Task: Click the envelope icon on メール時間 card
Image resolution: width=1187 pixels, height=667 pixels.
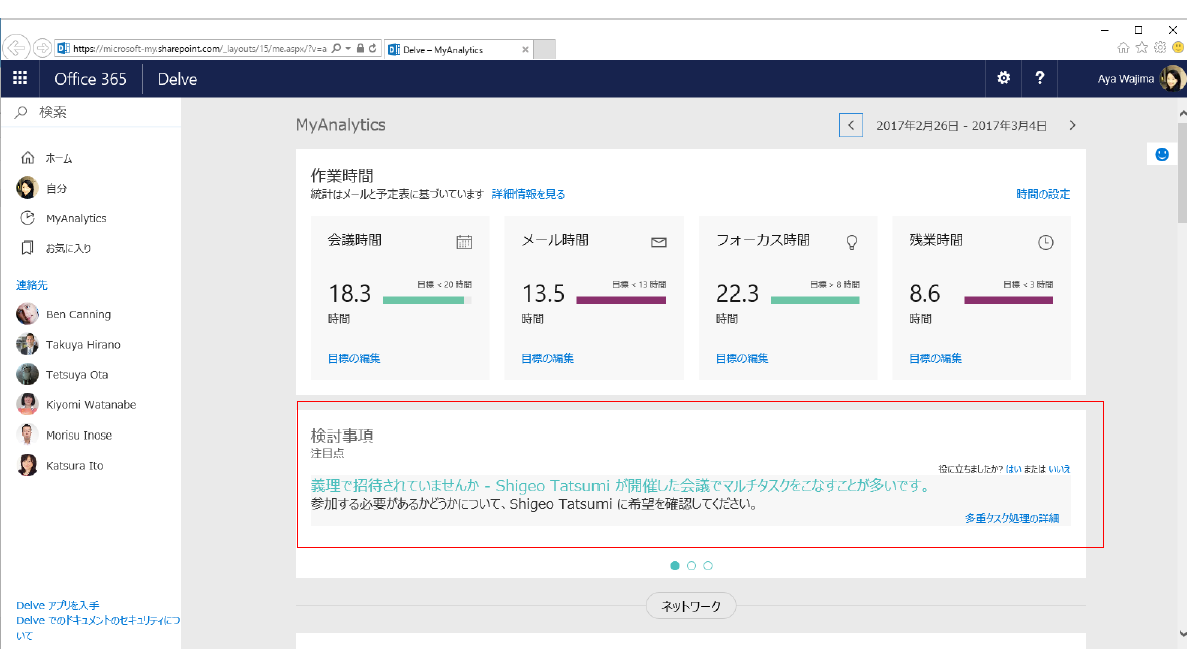Action: pos(659,242)
